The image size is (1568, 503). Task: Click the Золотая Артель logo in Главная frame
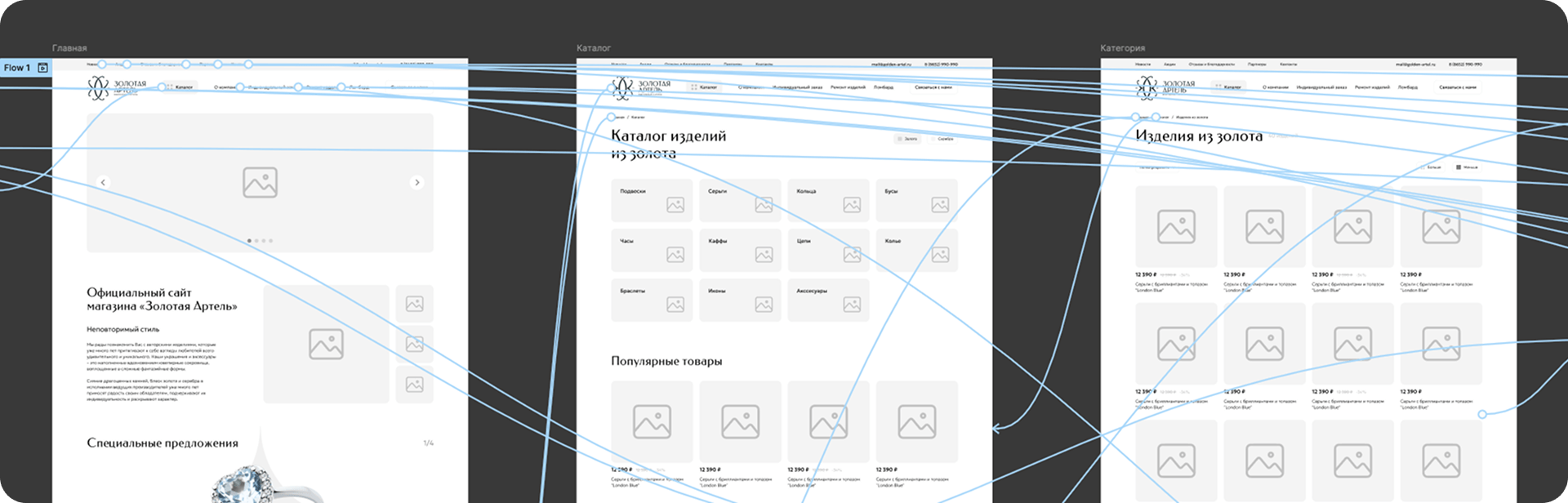pos(118,87)
